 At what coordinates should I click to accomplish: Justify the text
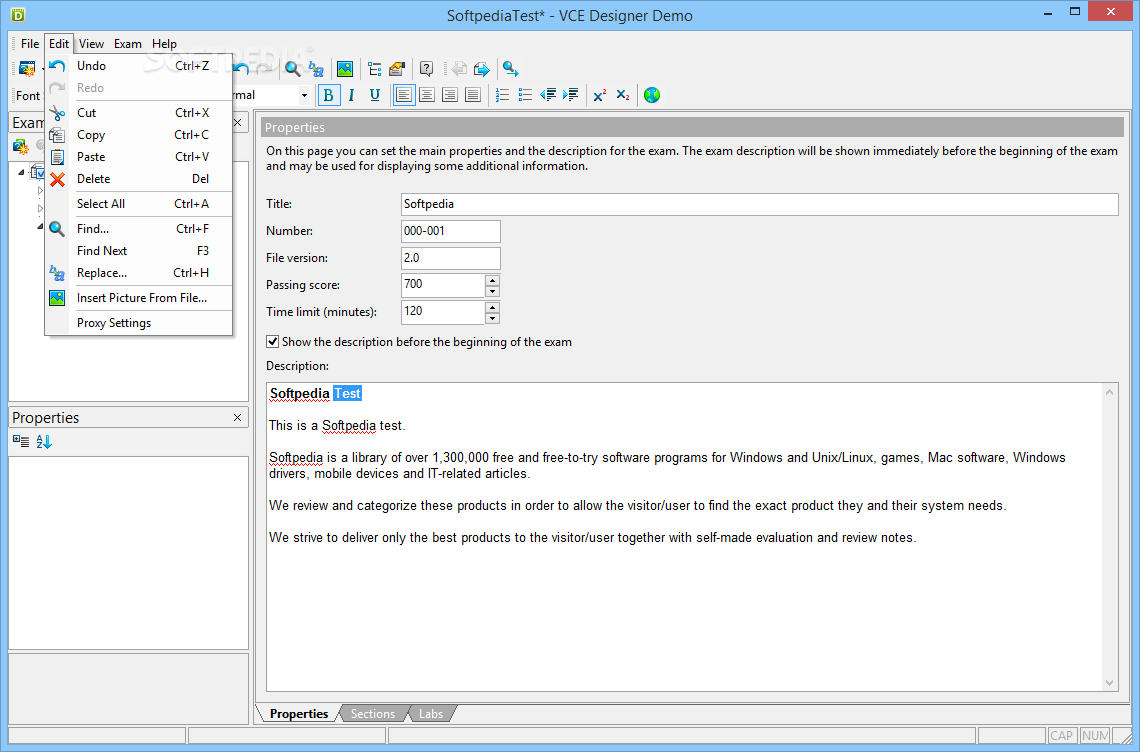(473, 95)
